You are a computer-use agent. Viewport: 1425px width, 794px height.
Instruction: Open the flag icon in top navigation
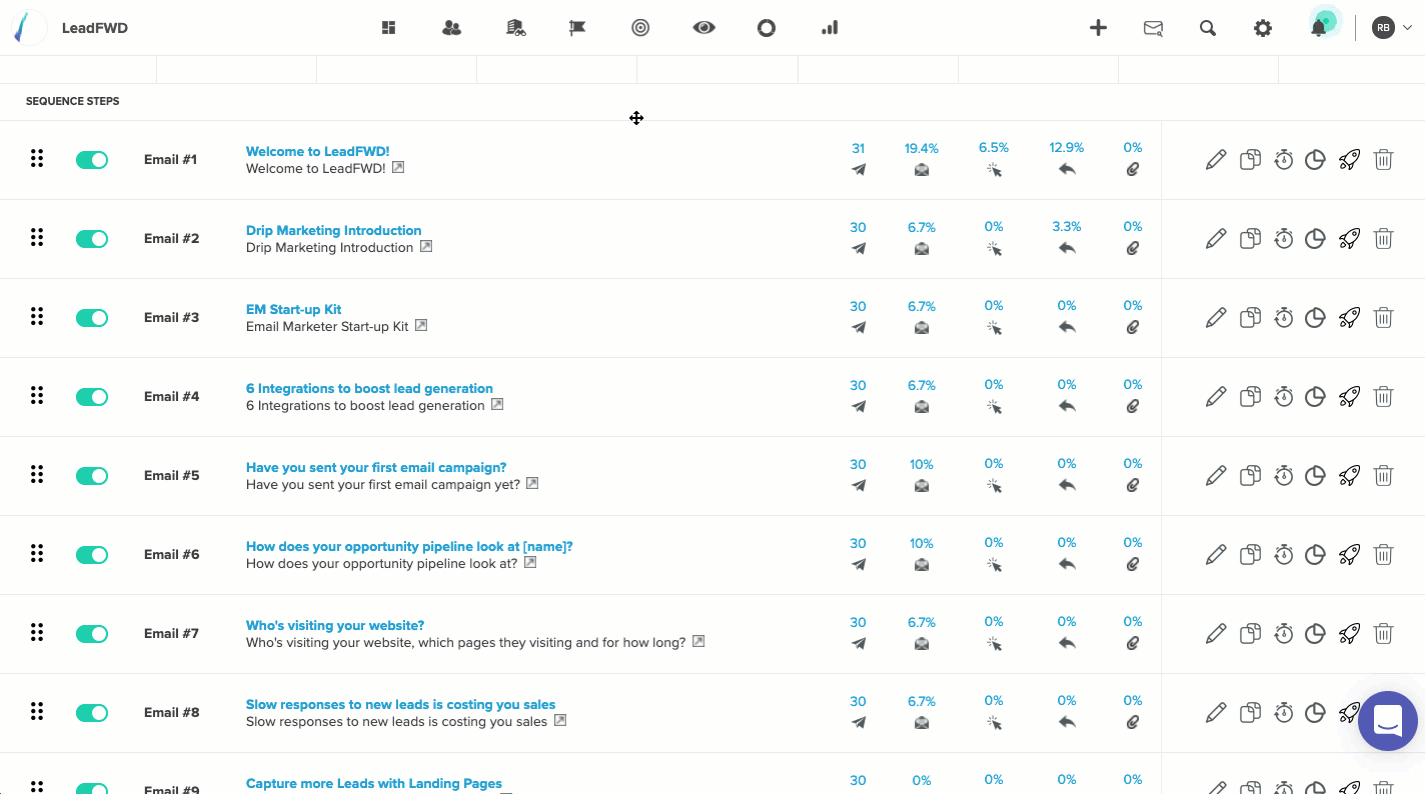click(x=577, y=28)
